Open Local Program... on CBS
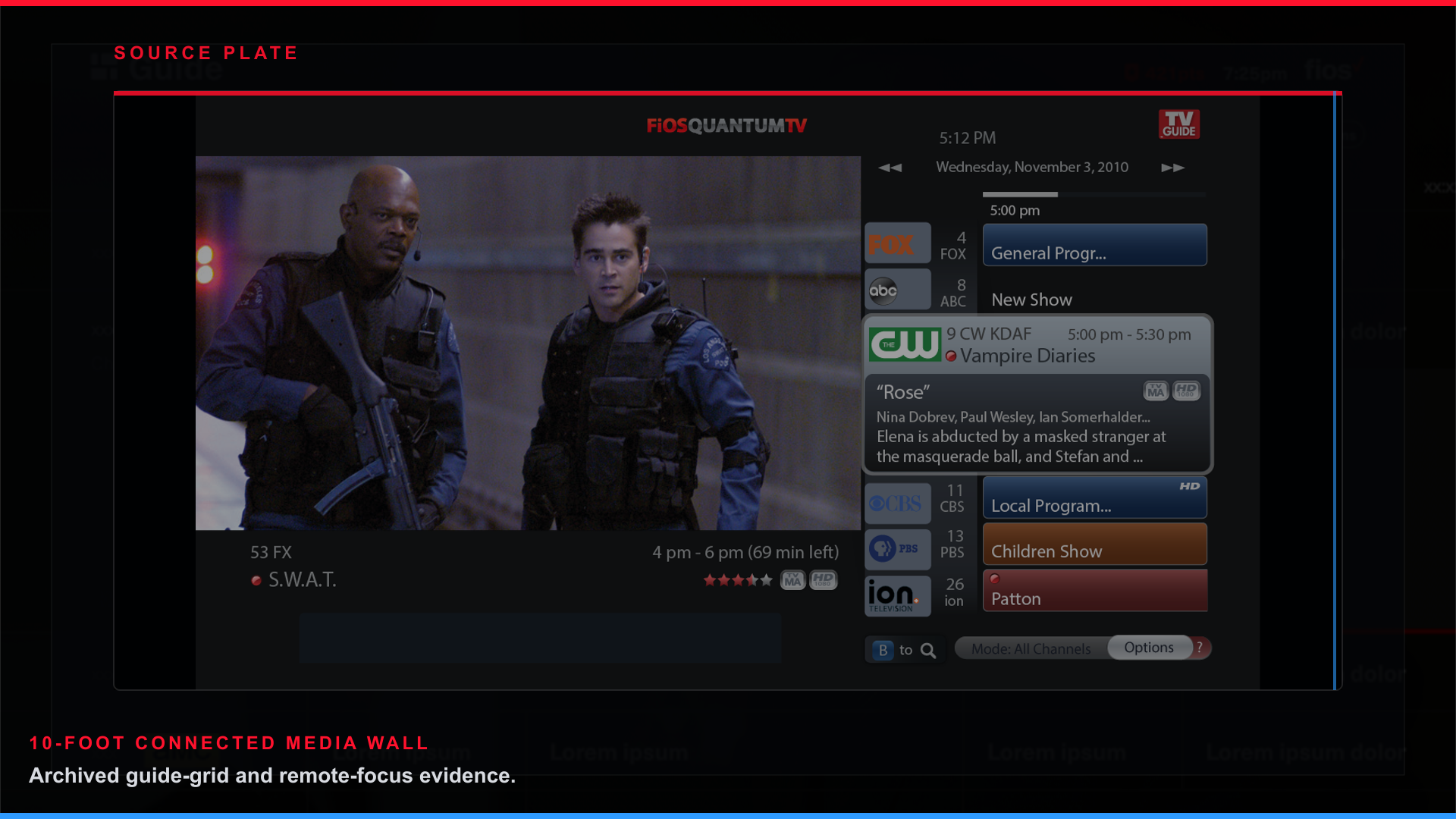1456x819 pixels. click(x=1095, y=497)
